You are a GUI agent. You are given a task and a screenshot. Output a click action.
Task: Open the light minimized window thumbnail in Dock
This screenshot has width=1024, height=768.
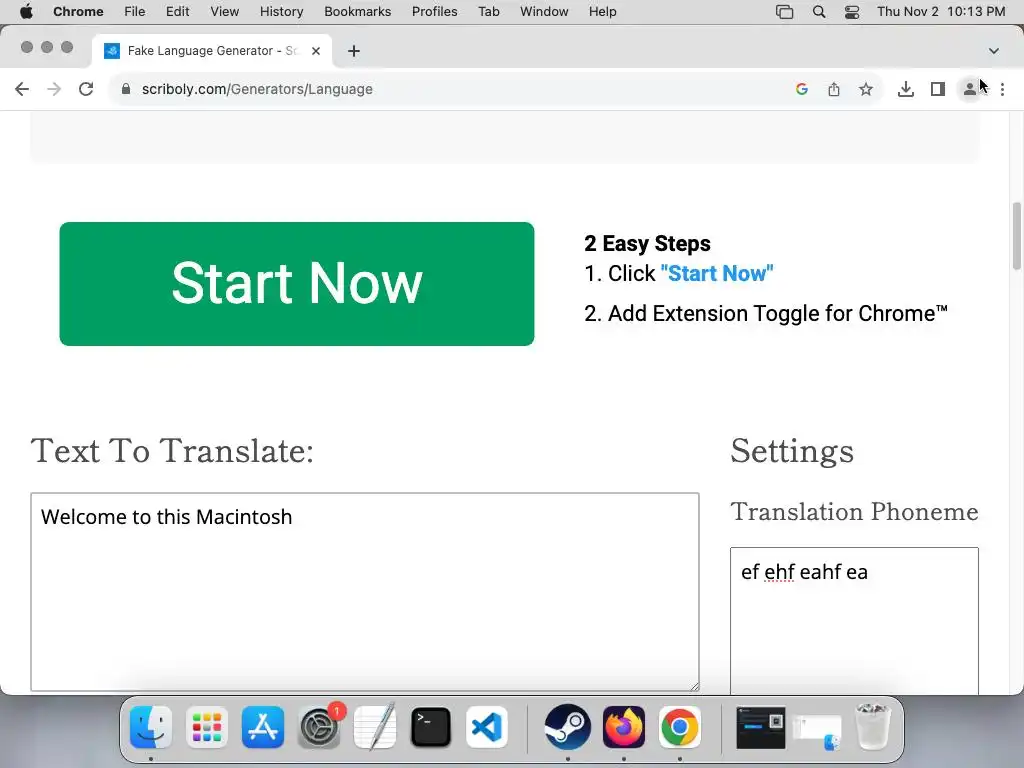817,731
